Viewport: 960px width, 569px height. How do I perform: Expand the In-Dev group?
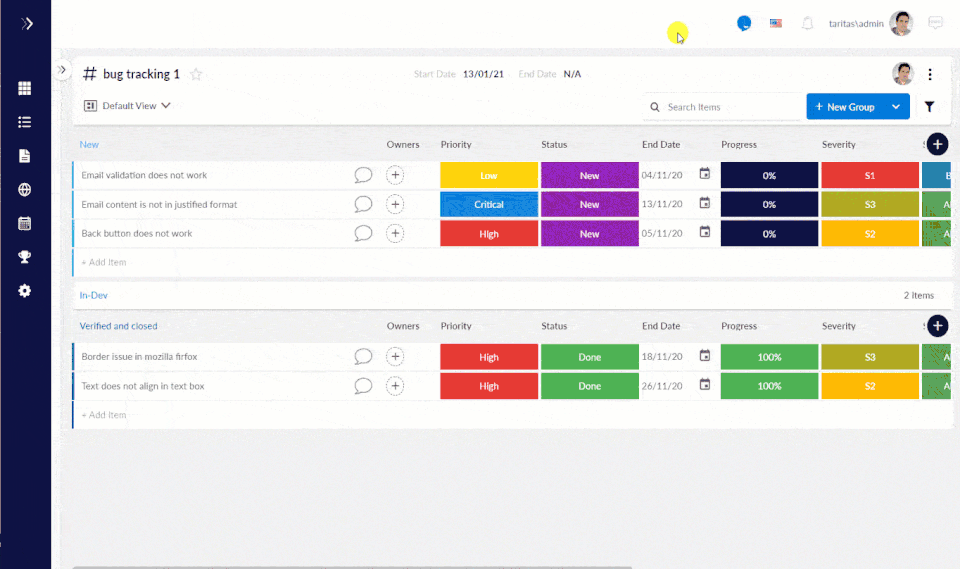click(x=93, y=295)
